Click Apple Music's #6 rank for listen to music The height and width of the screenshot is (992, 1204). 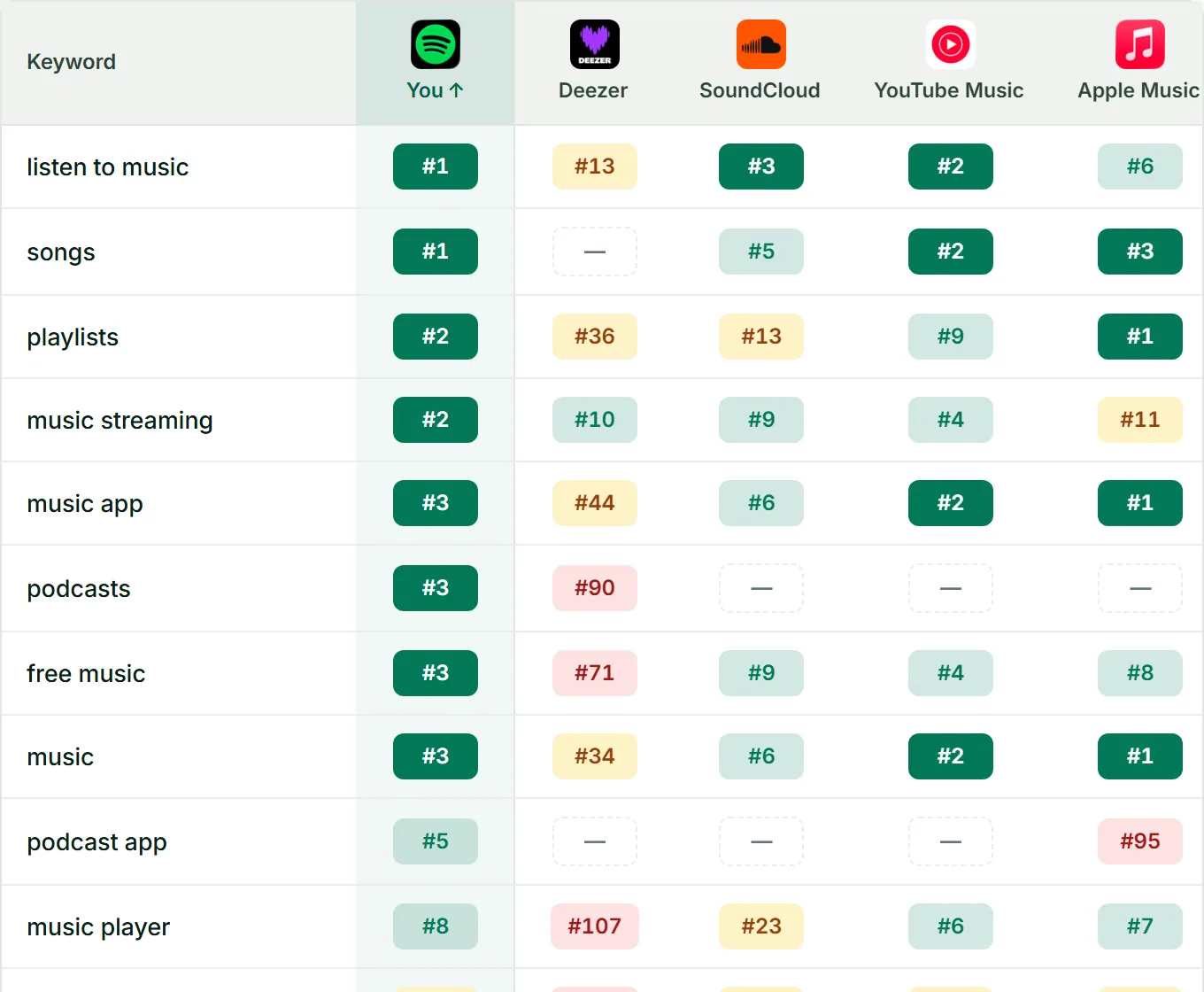point(1140,167)
